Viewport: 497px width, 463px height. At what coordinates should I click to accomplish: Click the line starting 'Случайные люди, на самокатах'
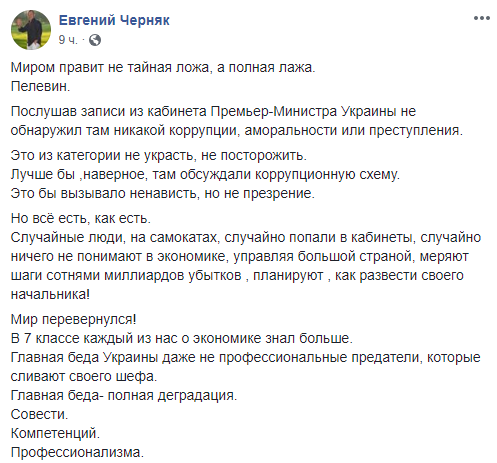[246, 238]
